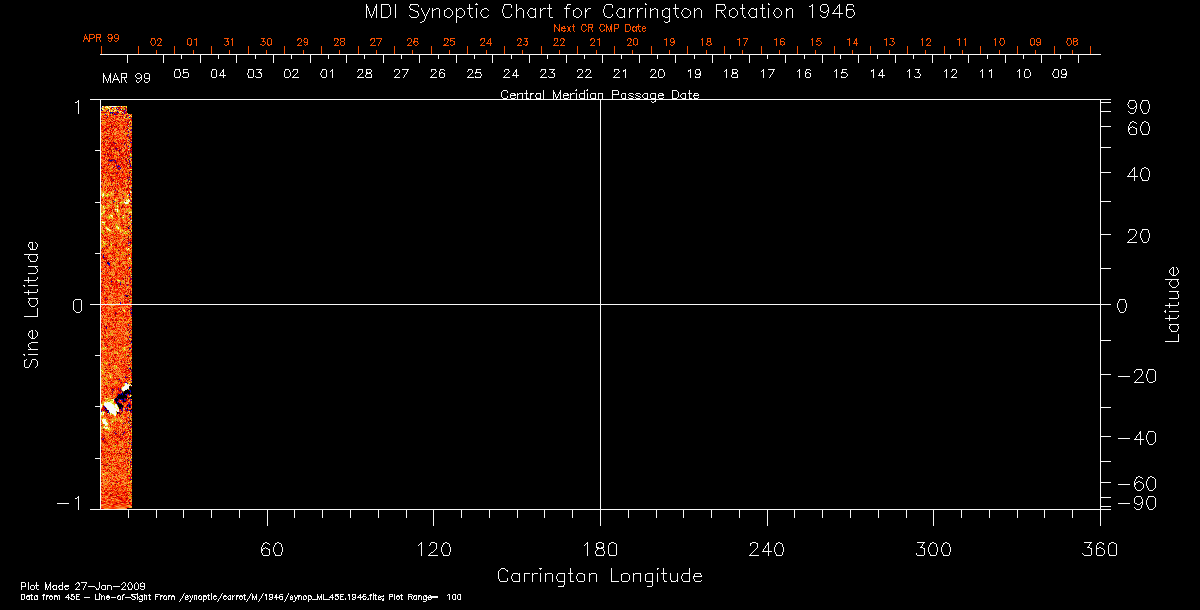The image size is (1200, 610).
Task: Select the white '15' central meridian date
Action: point(841,74)
